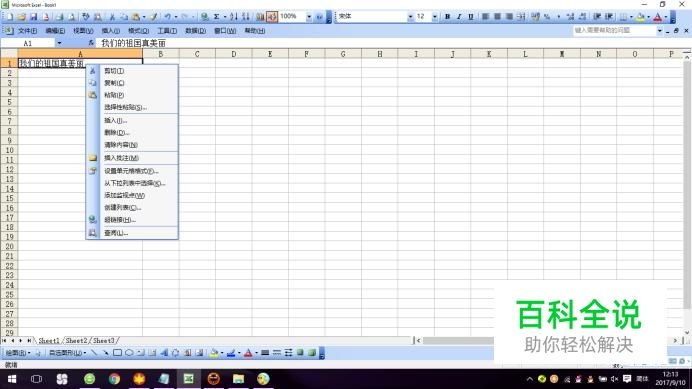Click the Line Style icon in drawing toolbar
Image resolution: width=692 pixels, height=389 pixels.
click(265, 353)
